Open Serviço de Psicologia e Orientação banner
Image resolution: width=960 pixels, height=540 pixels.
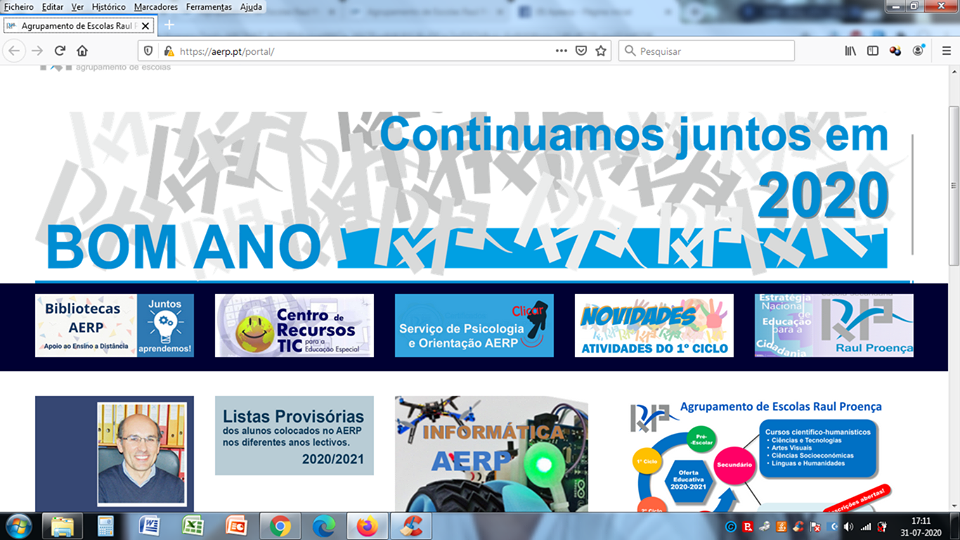click(474, 326)
